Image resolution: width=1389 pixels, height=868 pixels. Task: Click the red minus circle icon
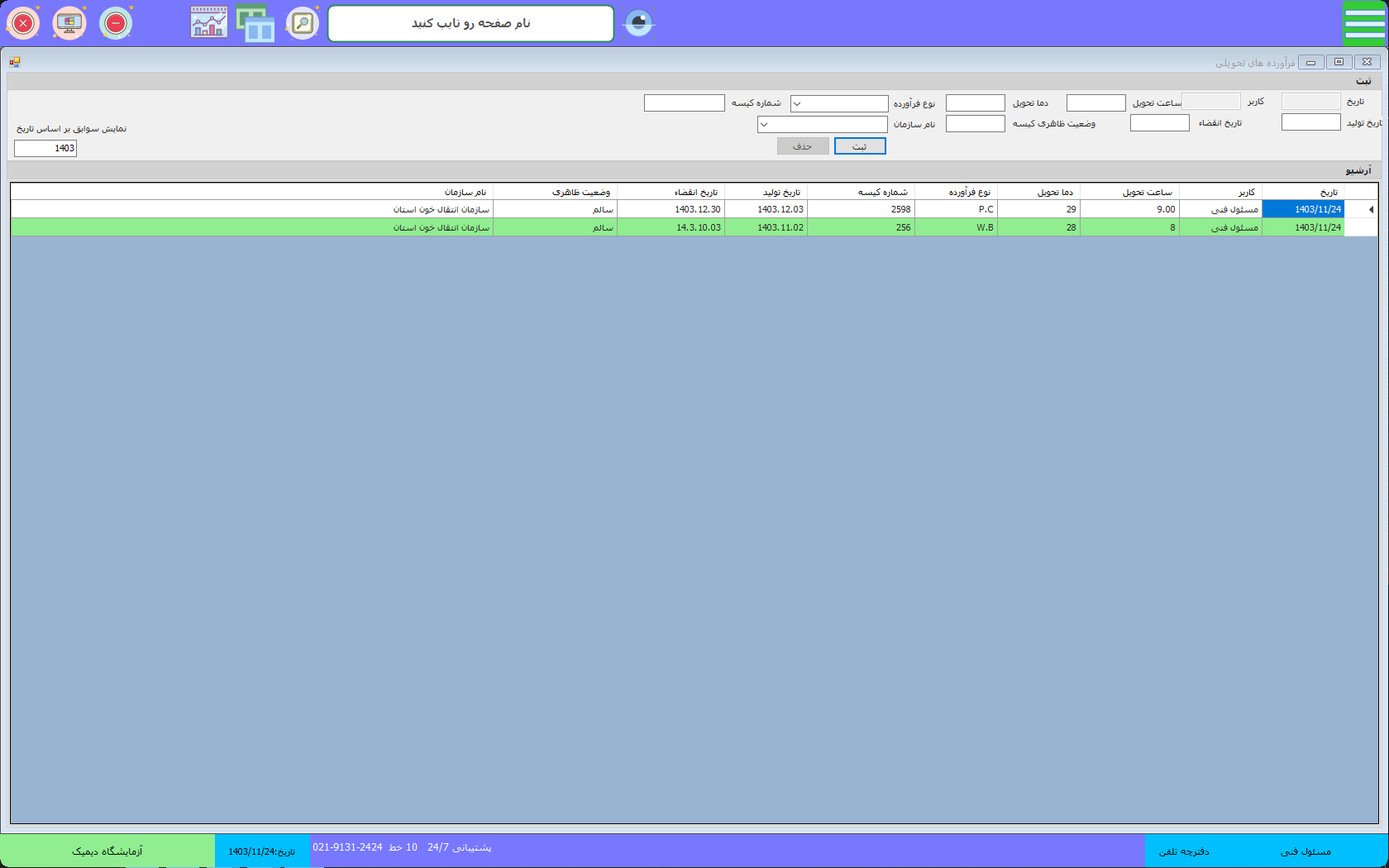tap(116, 23)
